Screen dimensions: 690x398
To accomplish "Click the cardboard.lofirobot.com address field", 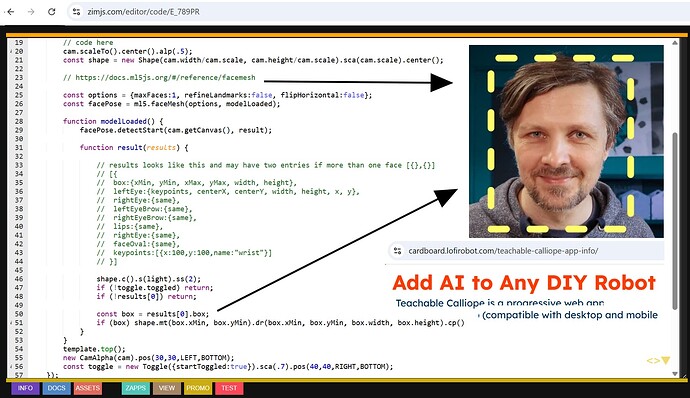I will pyautogui.click(x=526, y=251).
